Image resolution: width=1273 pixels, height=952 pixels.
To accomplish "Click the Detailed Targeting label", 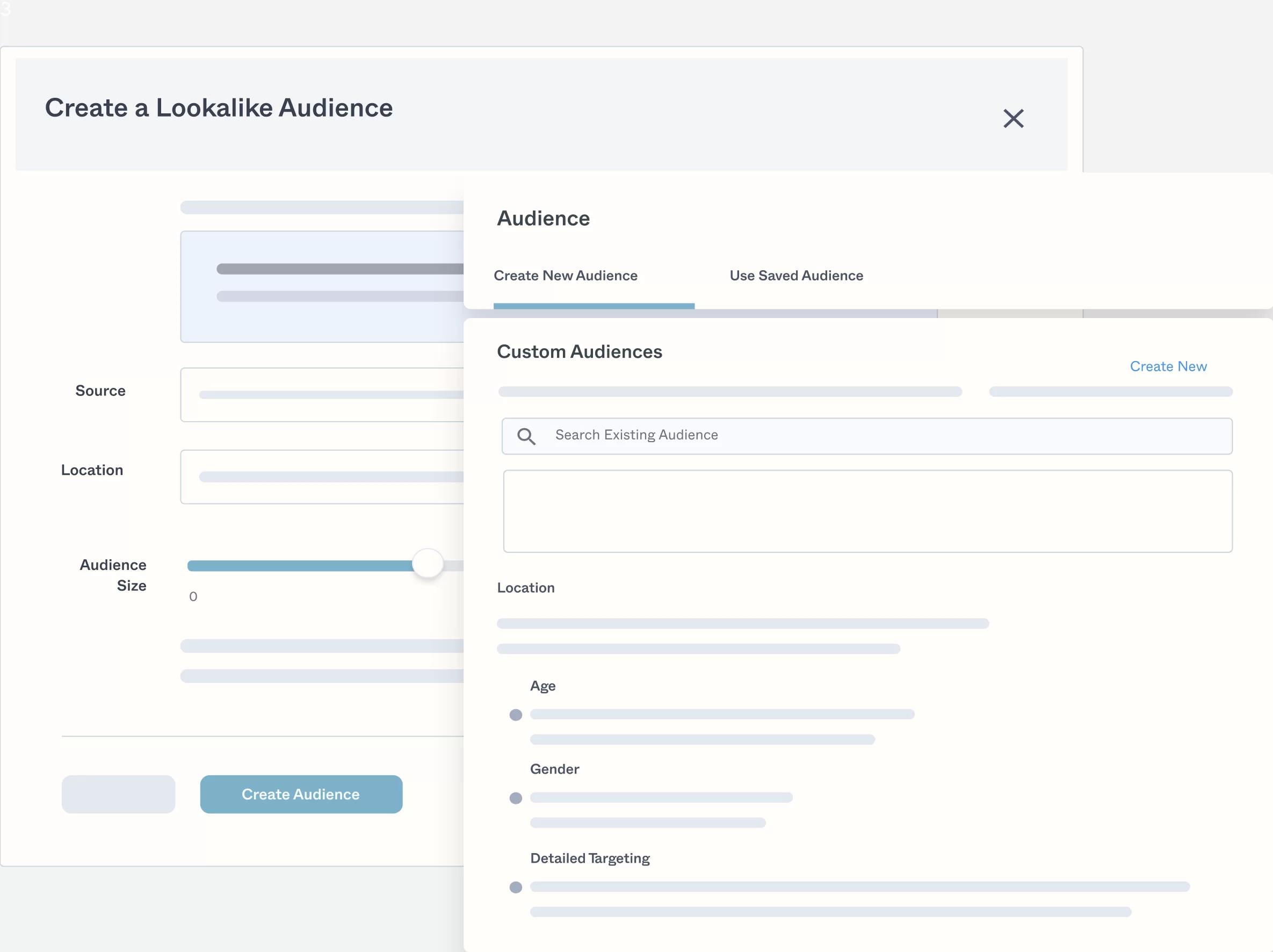I will click(x=589, y=858).
